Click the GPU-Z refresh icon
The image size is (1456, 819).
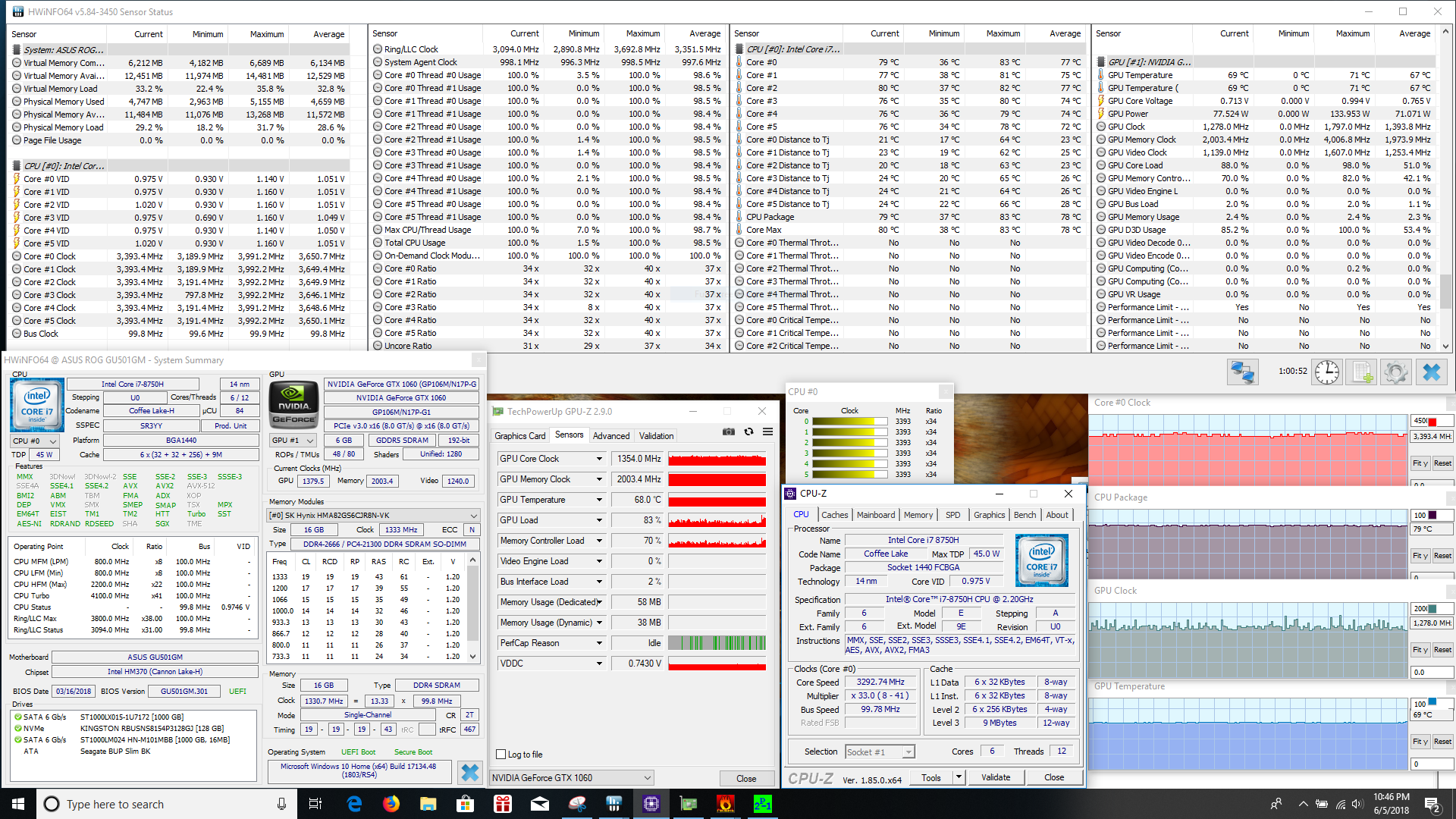pyautogui.click(x=748, y=432)
